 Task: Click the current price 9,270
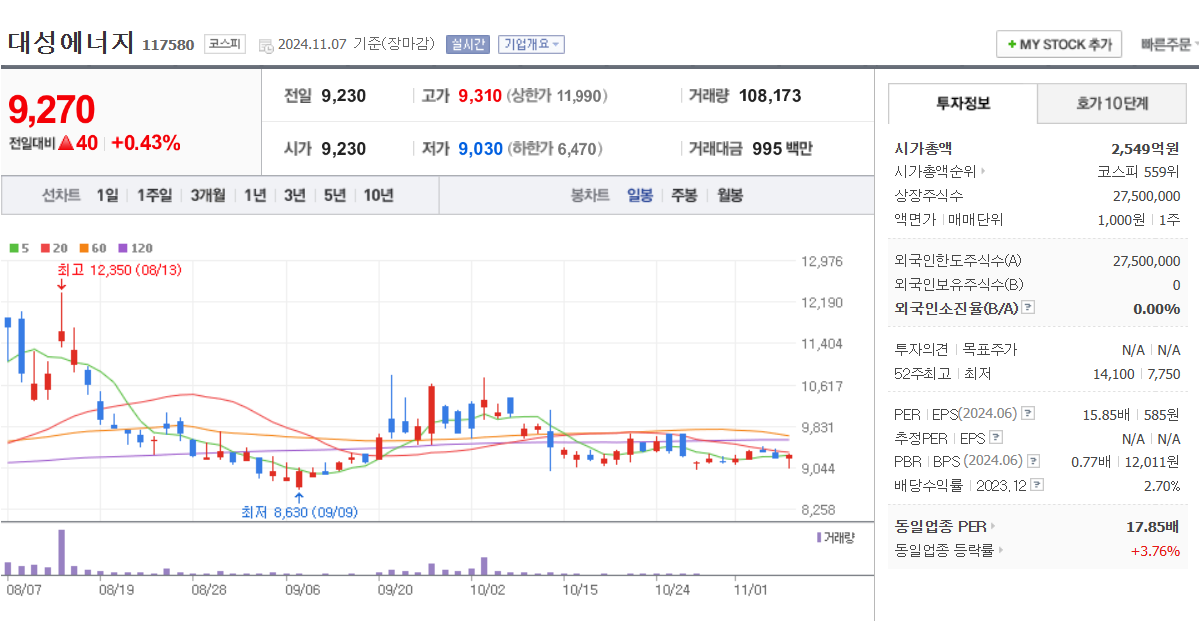pos(51,109)
